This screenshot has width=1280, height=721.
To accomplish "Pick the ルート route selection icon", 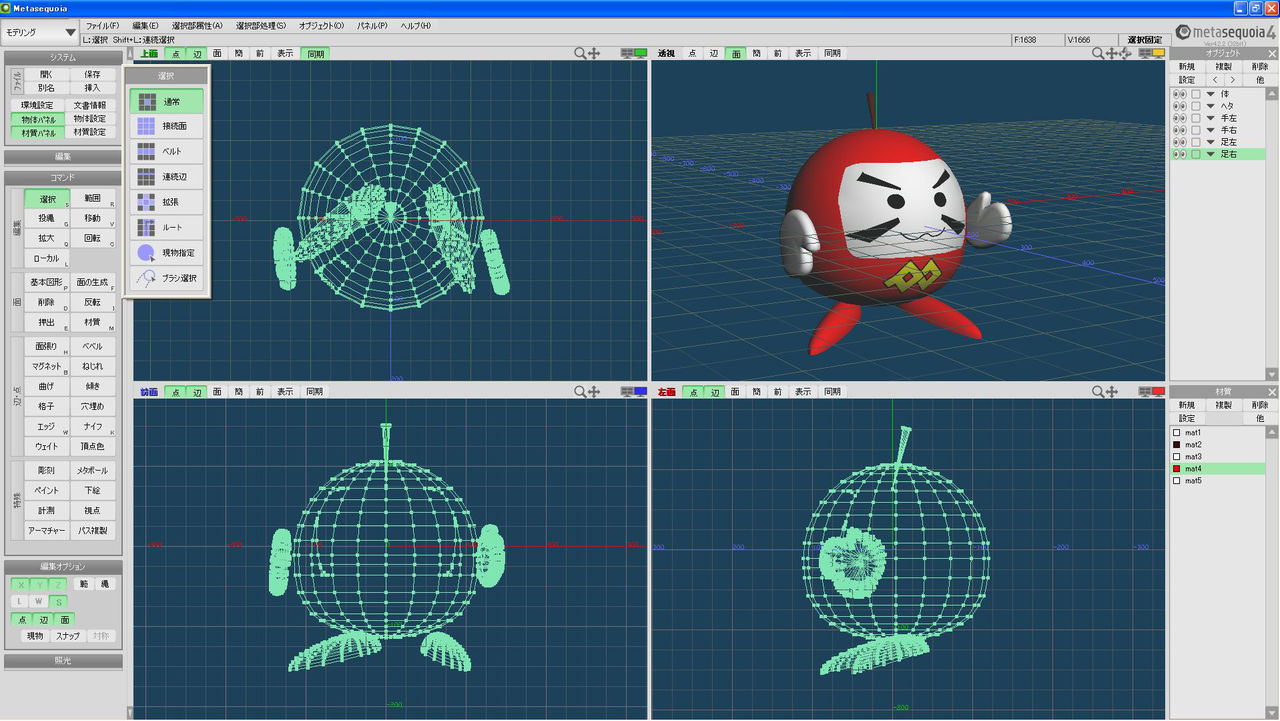I will 146,228.
